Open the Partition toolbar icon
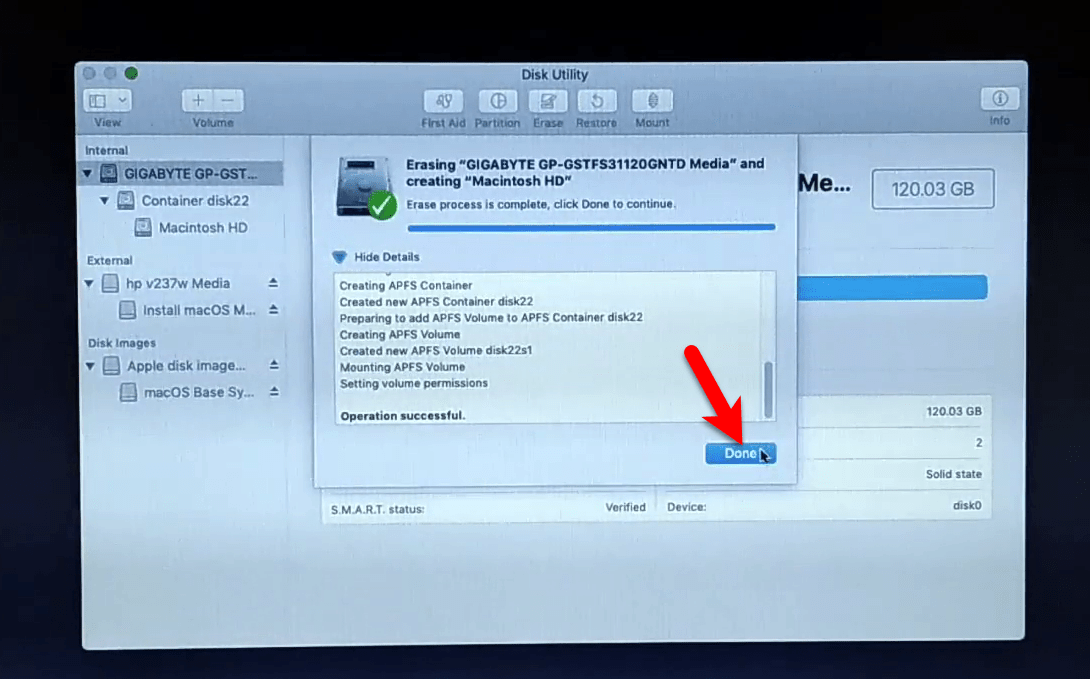Screen dimensions: 1090x679 point(497,101)
